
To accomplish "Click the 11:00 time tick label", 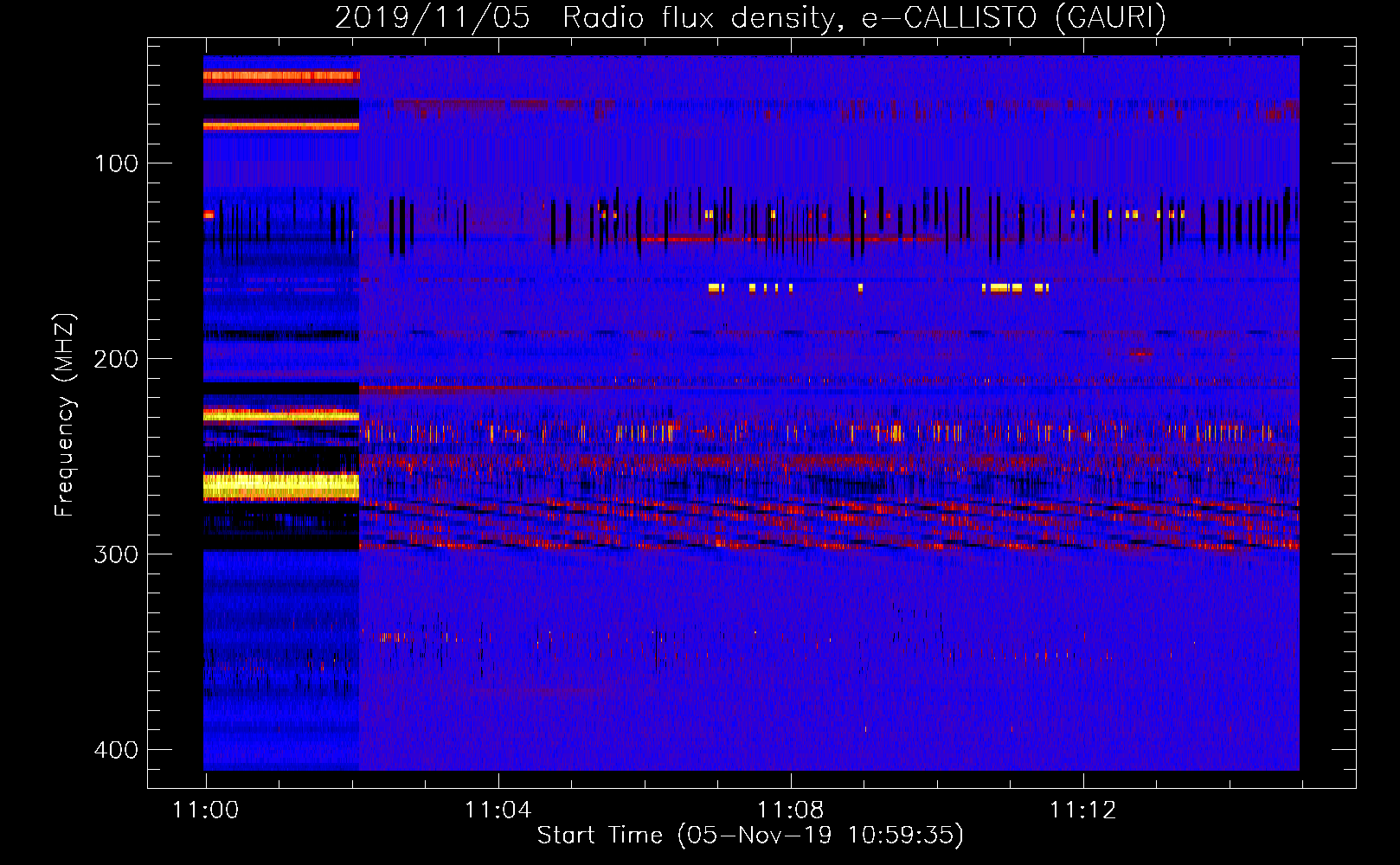I will (205, 811).
